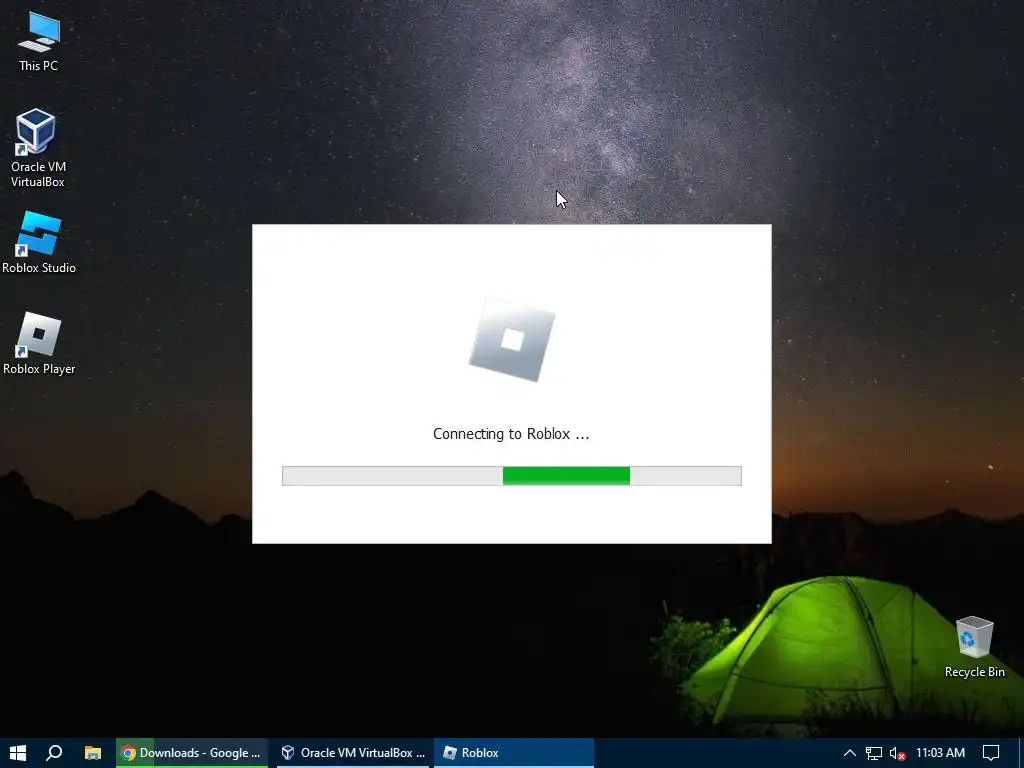Open File Explorer from the taskbar

pos(93,753)
